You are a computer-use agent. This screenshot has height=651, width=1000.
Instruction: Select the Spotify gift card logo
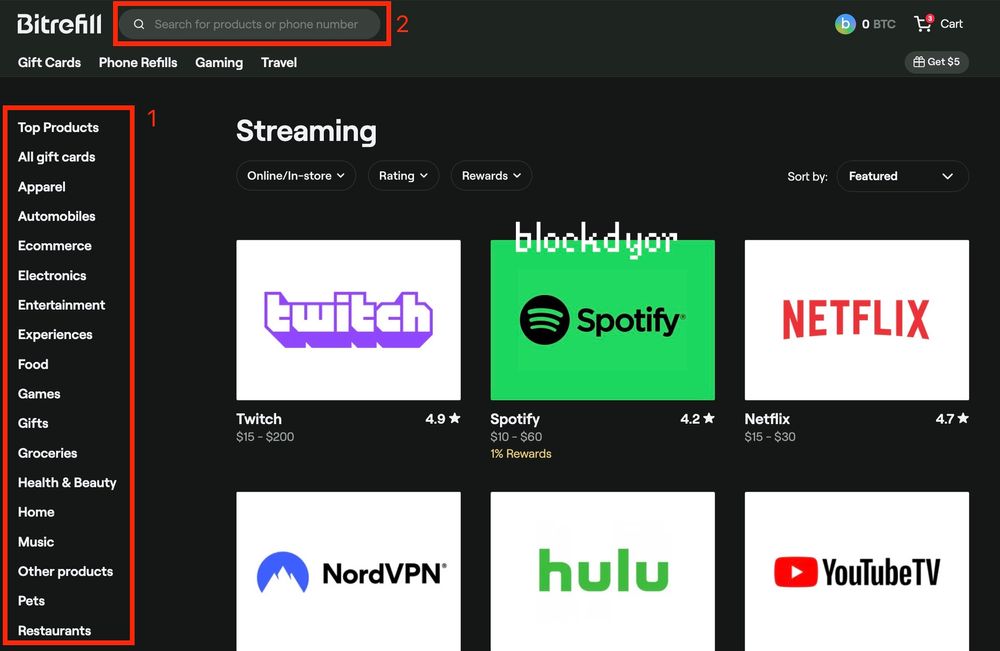602,320
